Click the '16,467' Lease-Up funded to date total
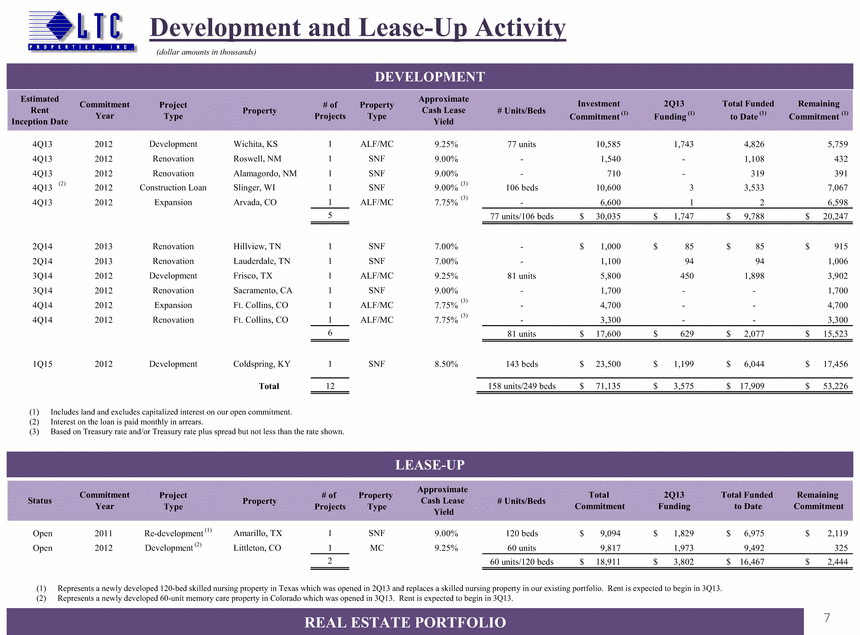Image resolution: width=860 pixels, height=635 pixels. [x=752, y=562]
